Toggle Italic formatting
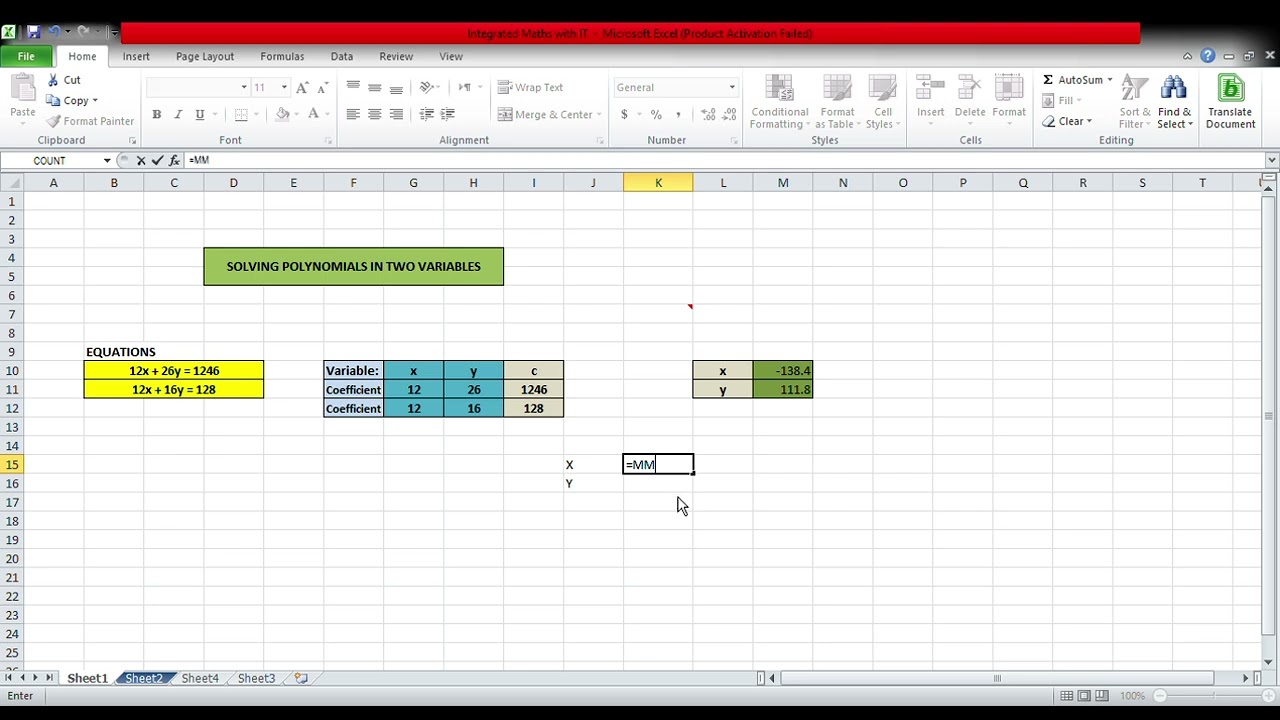The width and height of the screenshot is (1280, 720). coord(178,114)
